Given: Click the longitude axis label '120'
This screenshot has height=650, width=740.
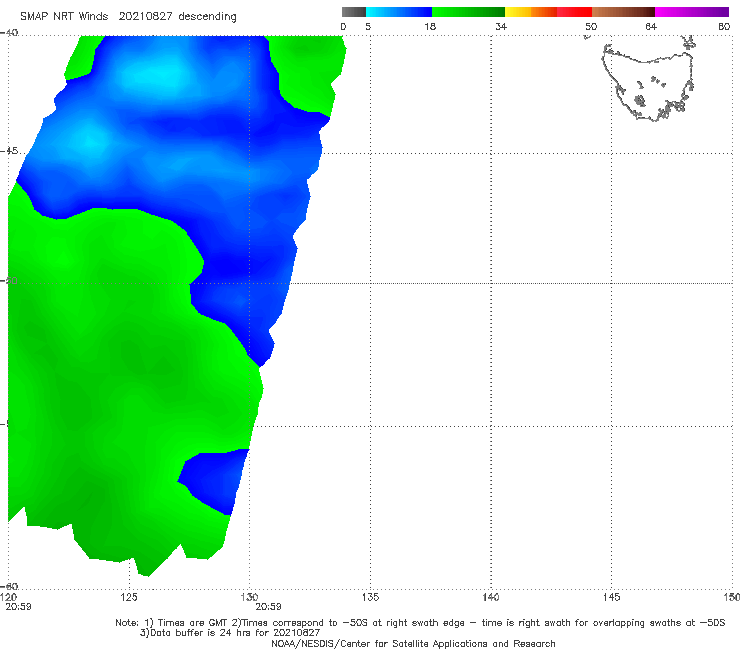Looking at the screenshot, I should click(8, 597).
